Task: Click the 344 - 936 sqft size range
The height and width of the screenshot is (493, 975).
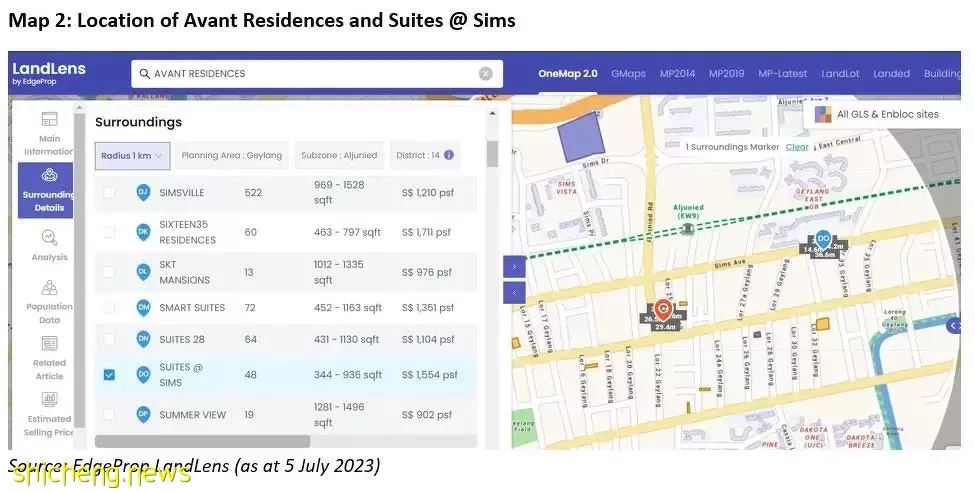Action: point(348,375)
